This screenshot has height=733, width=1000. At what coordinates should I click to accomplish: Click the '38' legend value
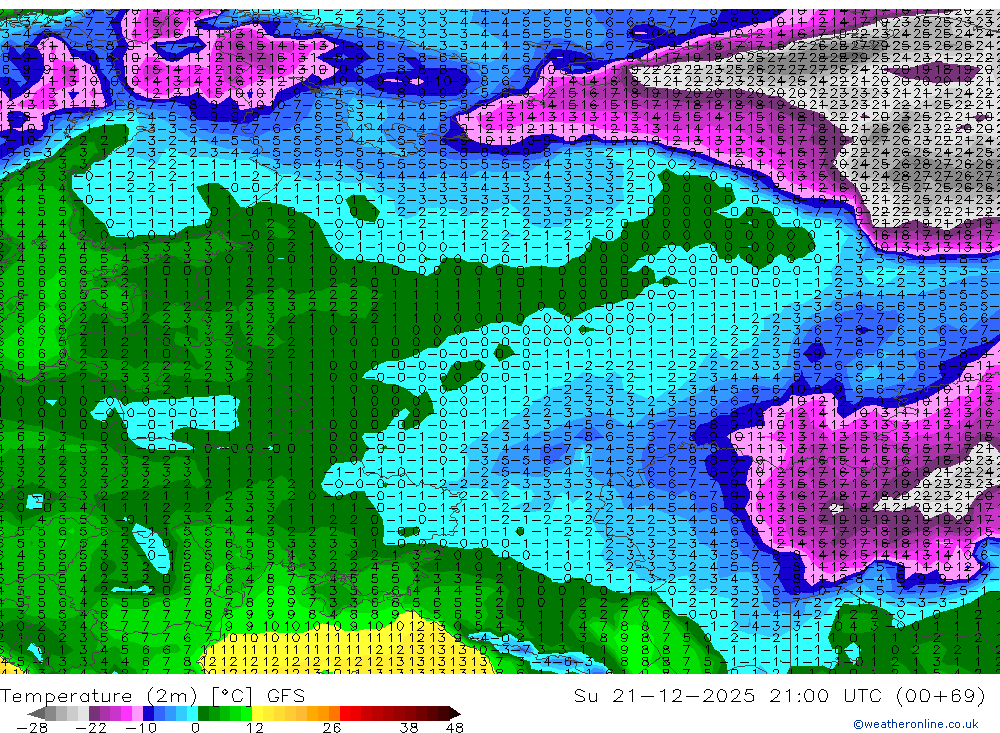tap(409, 728)
